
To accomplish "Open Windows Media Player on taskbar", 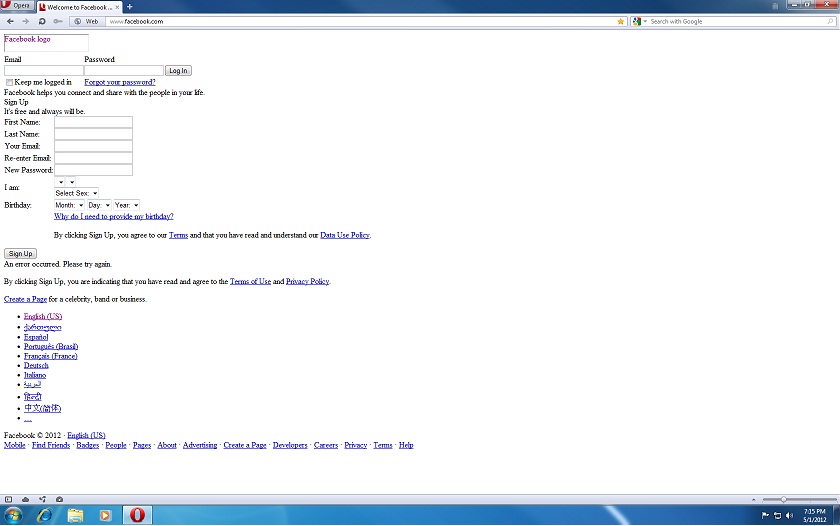I will pyautogui.click(x=105, y=515).
